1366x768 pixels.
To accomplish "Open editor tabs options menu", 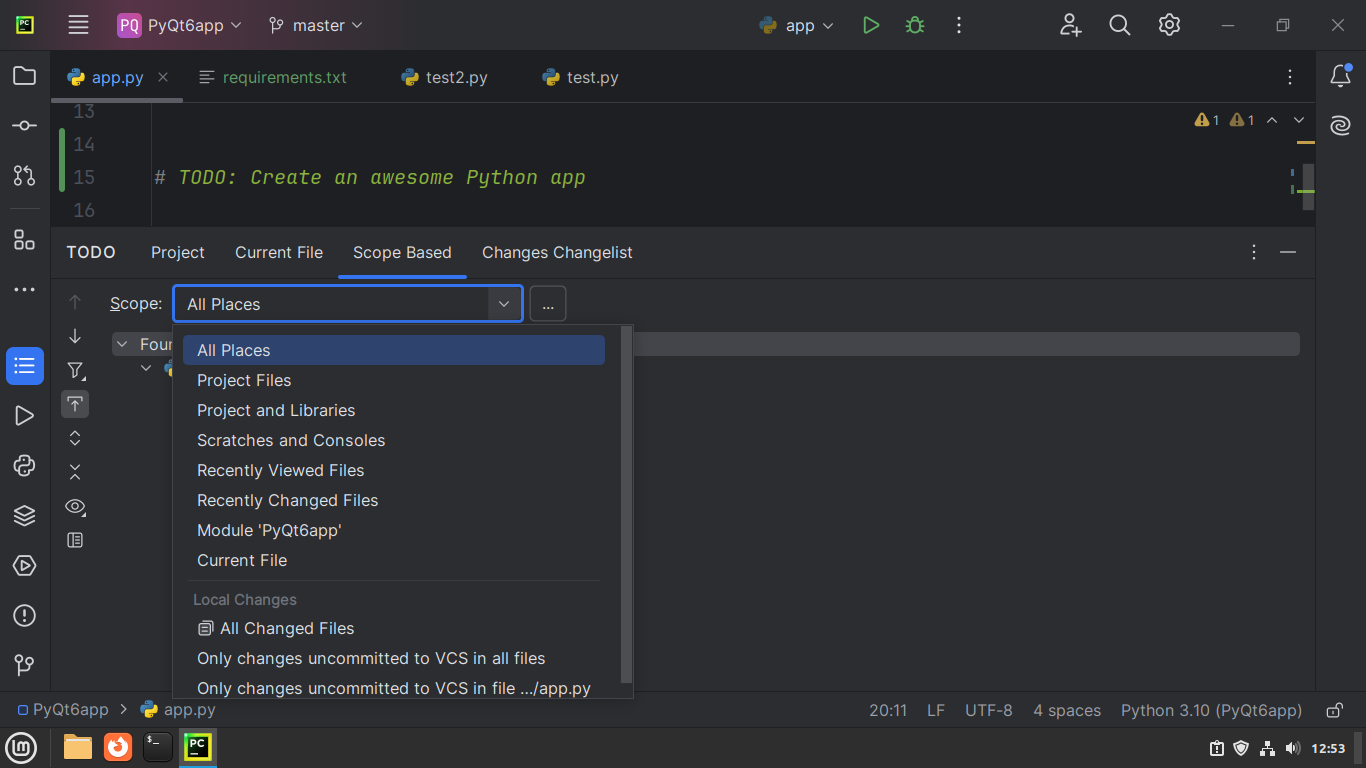I will pos(1290,77).
